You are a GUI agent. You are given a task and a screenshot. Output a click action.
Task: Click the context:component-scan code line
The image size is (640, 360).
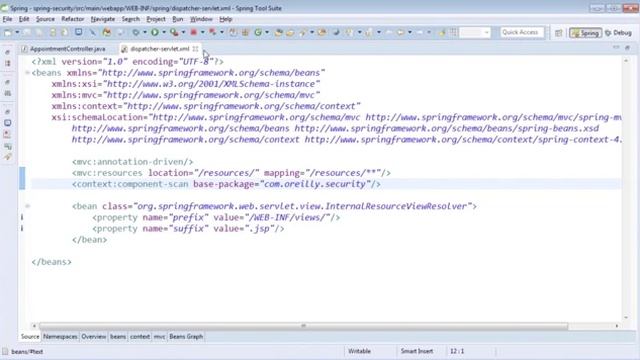coord(226,184)
